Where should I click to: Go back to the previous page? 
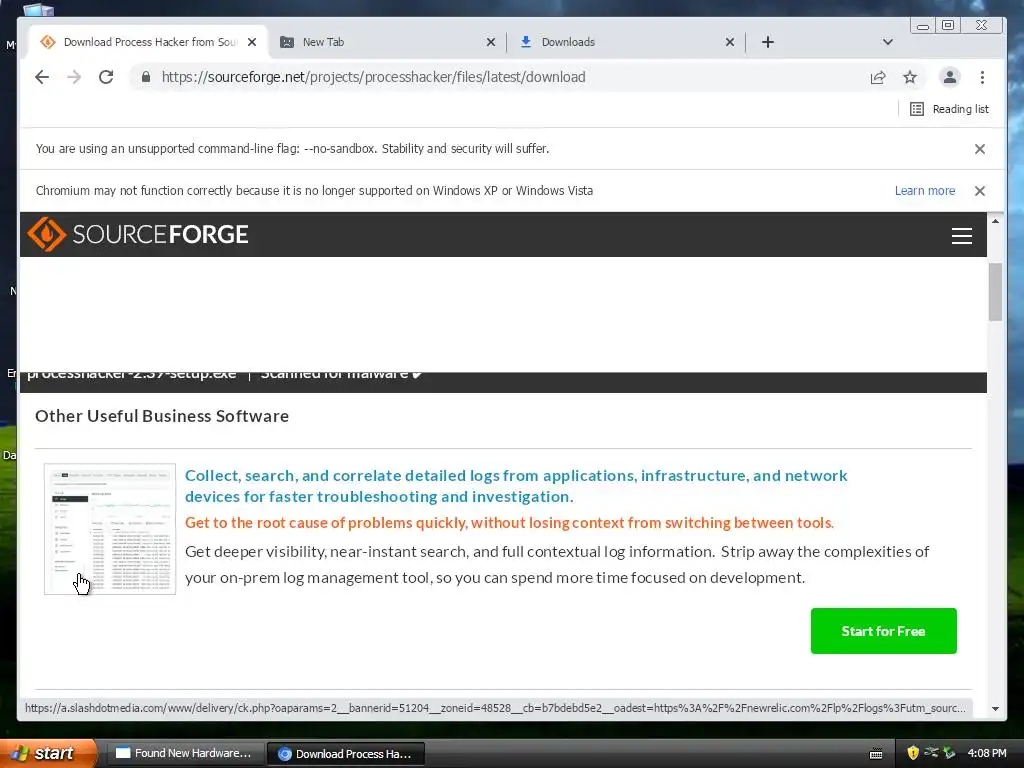(x=42, y=77)
